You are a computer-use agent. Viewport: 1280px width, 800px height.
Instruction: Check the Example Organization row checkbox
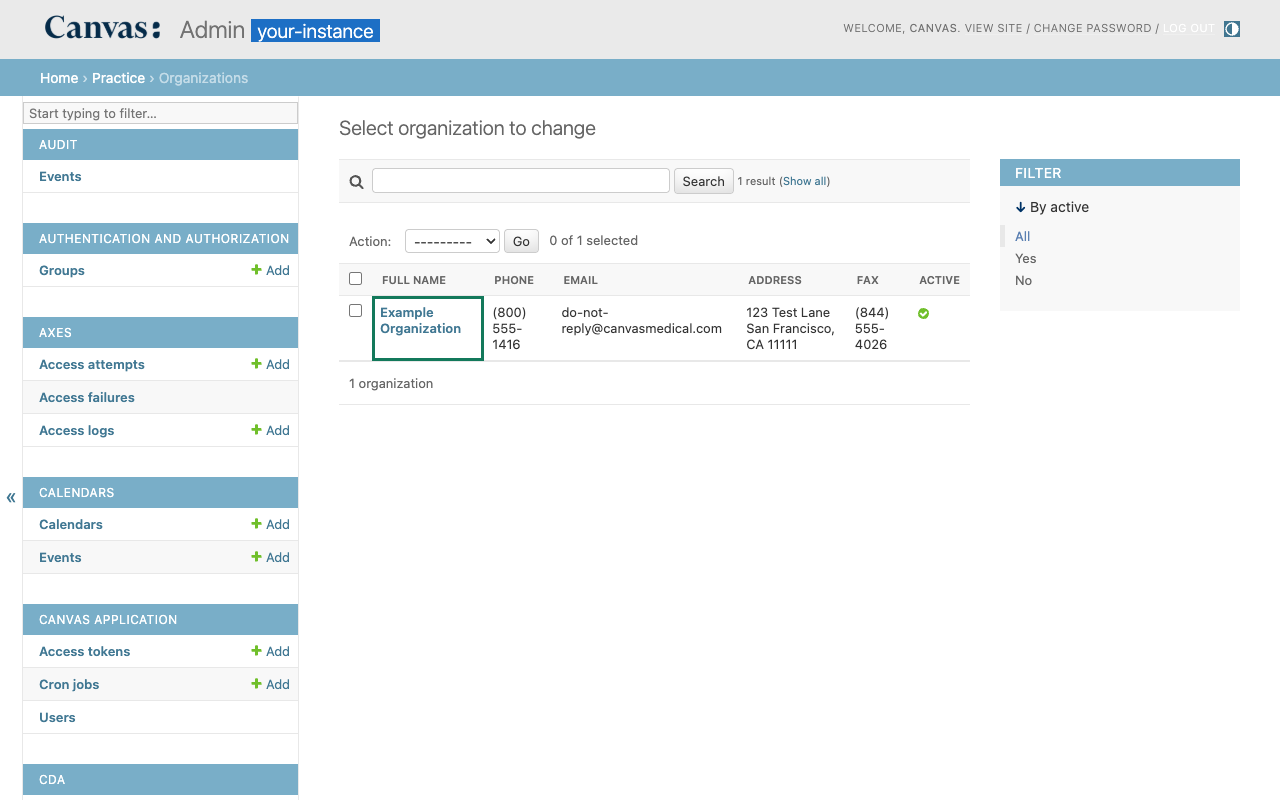click(355, 311)
